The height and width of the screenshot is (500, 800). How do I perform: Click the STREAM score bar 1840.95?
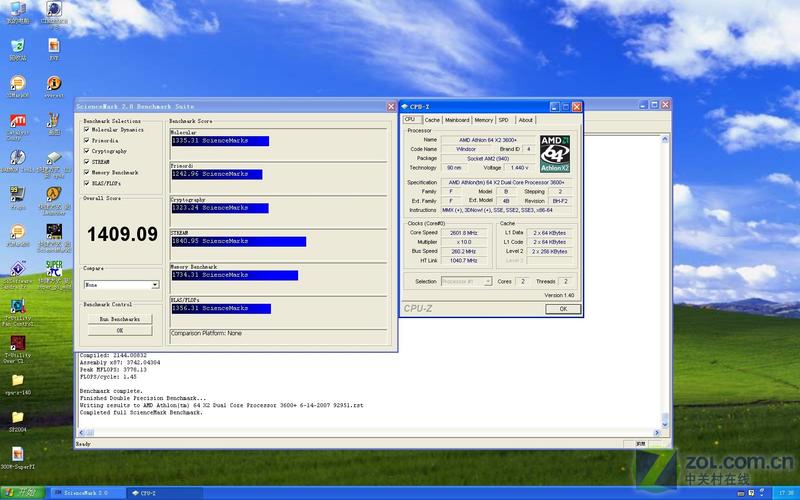[x=239, y=241]
